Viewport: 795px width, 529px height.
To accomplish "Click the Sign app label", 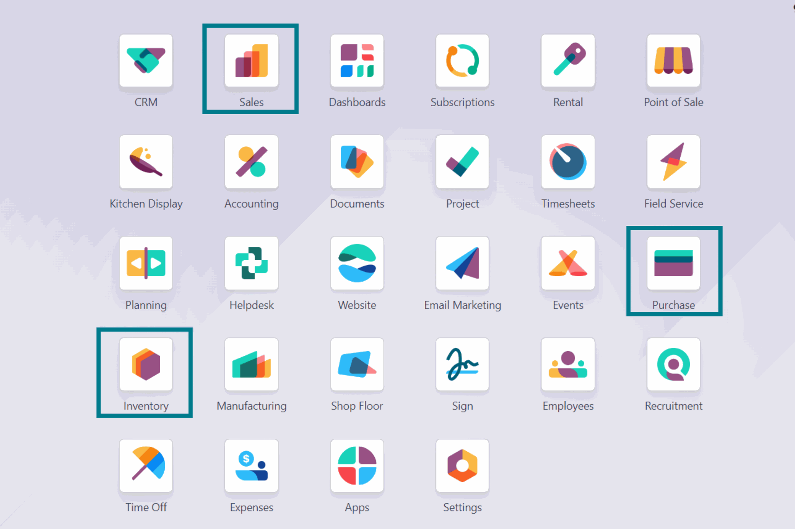I will click(x=462, y=406).
